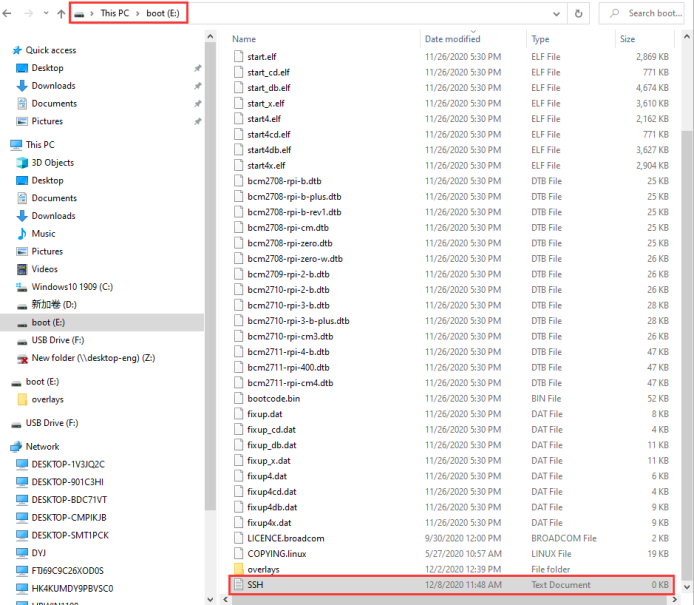Open network computer HK4KUMDY9PBVSC0
Viewport: 694px width, 605px height.
[x=72, y=588]
